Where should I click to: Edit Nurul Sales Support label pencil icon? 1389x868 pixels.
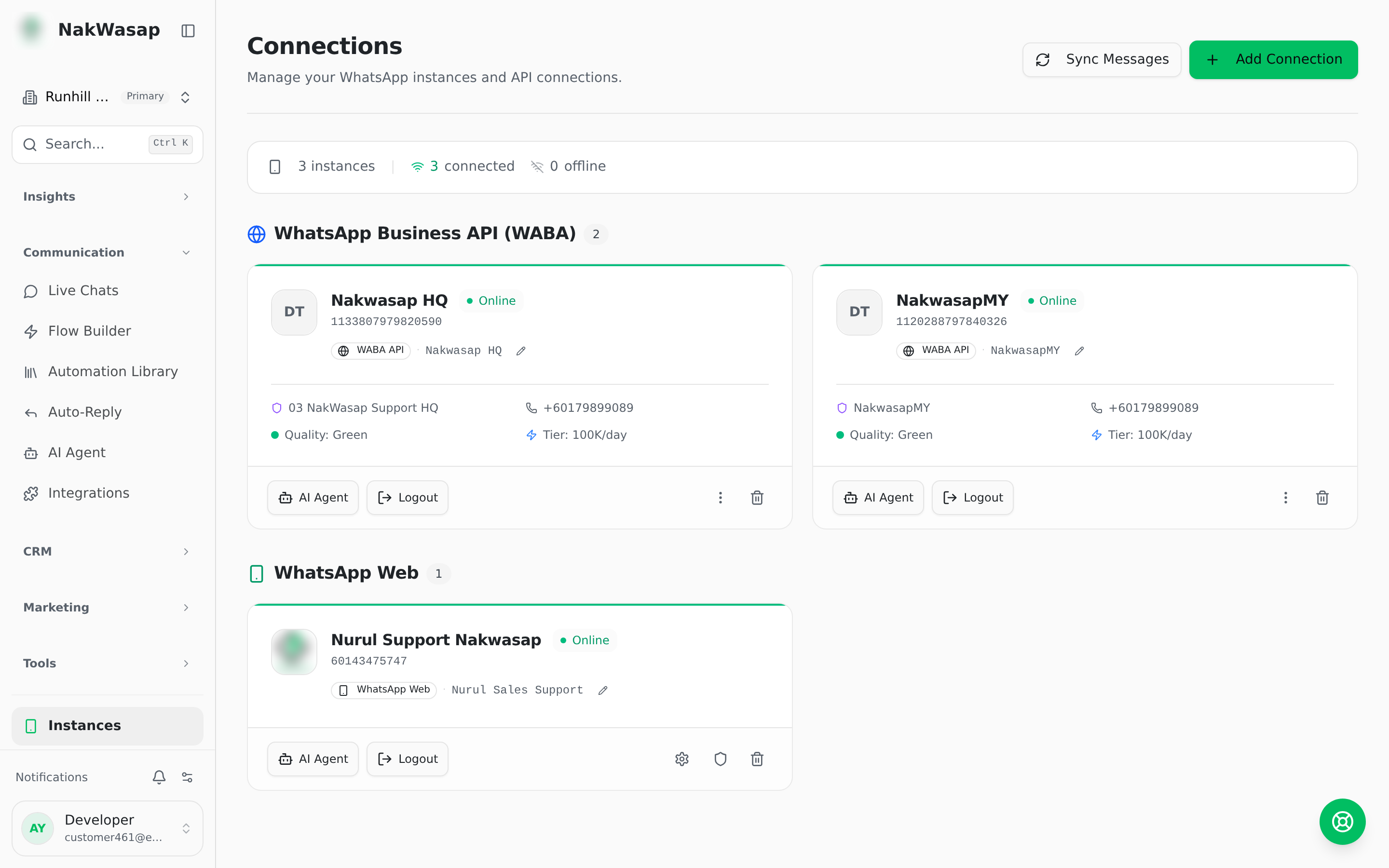[603, 690]
